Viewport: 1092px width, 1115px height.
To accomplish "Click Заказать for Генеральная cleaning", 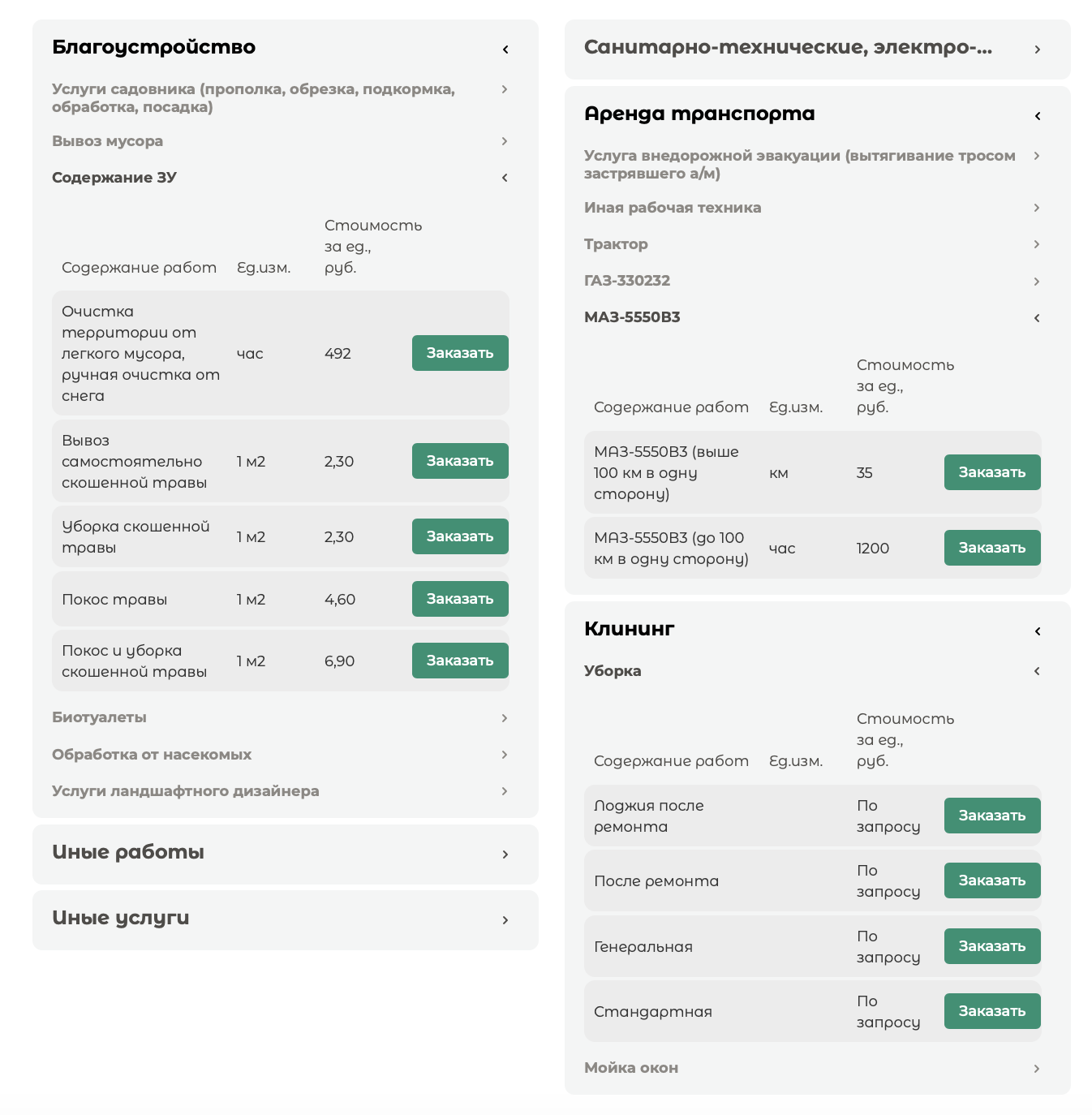I will click(992, 946).
